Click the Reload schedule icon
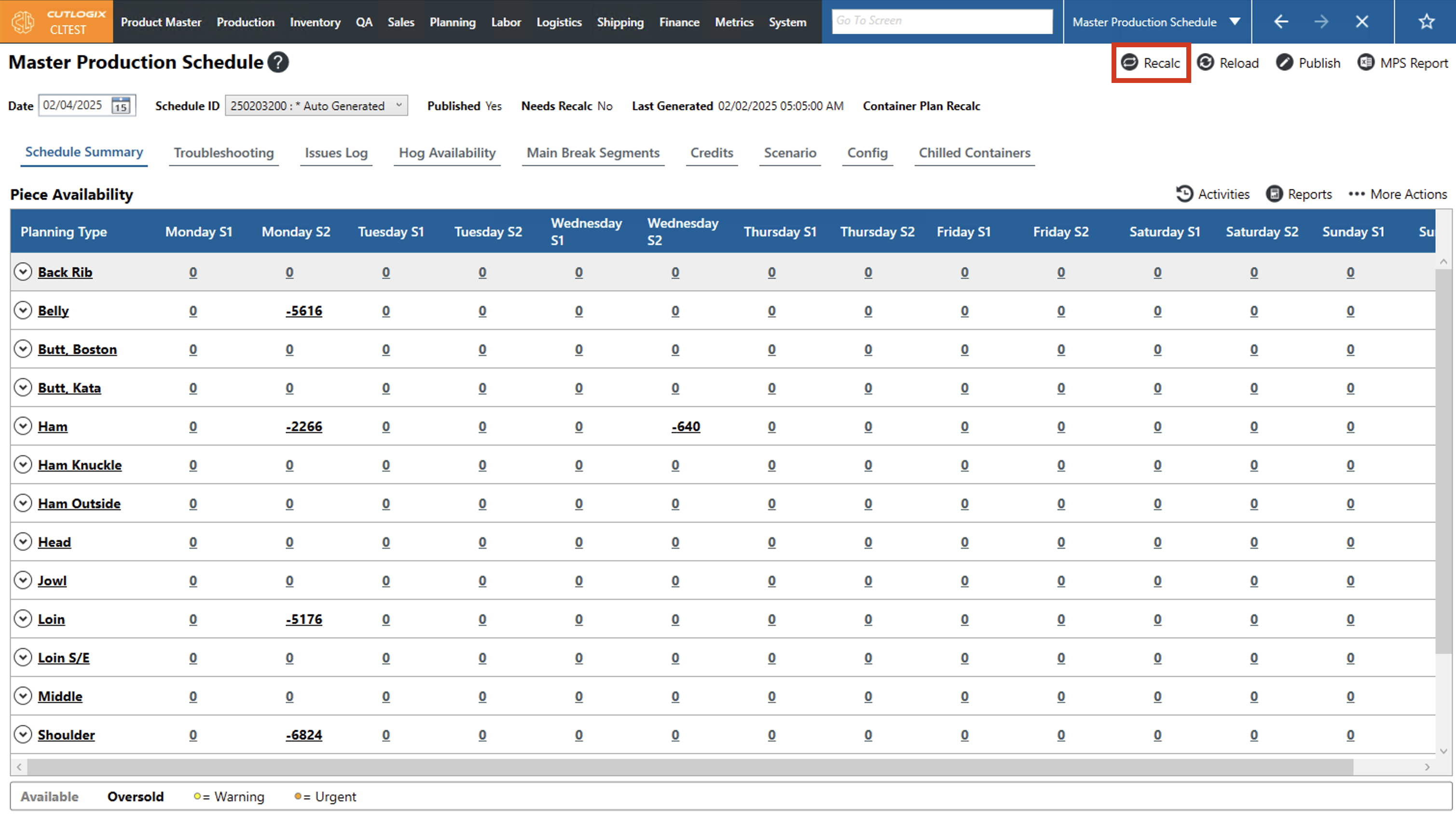1456x815 pixels. coord(1205,62)
